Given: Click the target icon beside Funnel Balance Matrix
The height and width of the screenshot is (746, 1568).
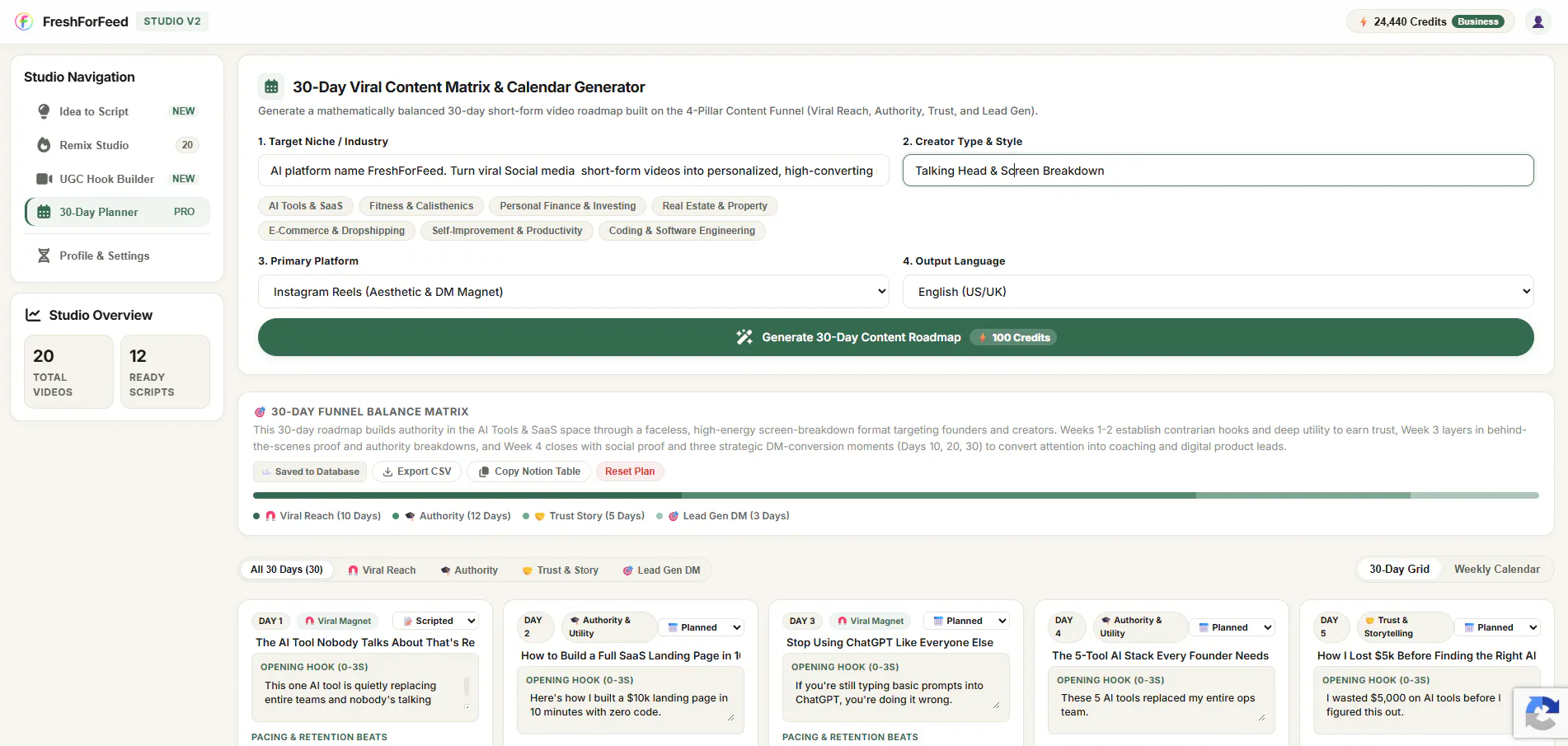Looking at the screenshot, I should point(260,411).
